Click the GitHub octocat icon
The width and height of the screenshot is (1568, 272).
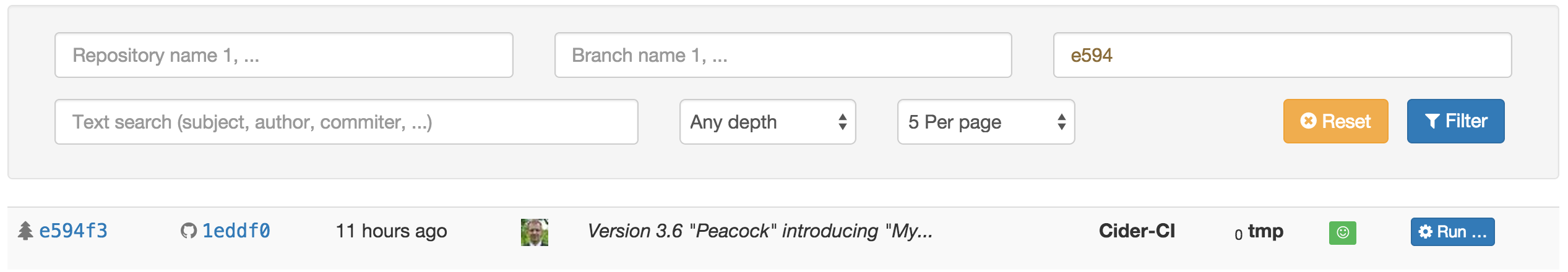188,231
